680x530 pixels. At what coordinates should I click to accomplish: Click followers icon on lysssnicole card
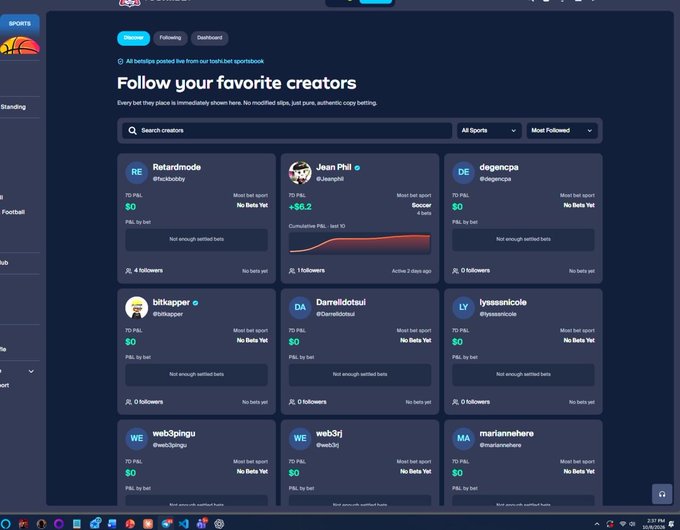click(x=455, y=402)
